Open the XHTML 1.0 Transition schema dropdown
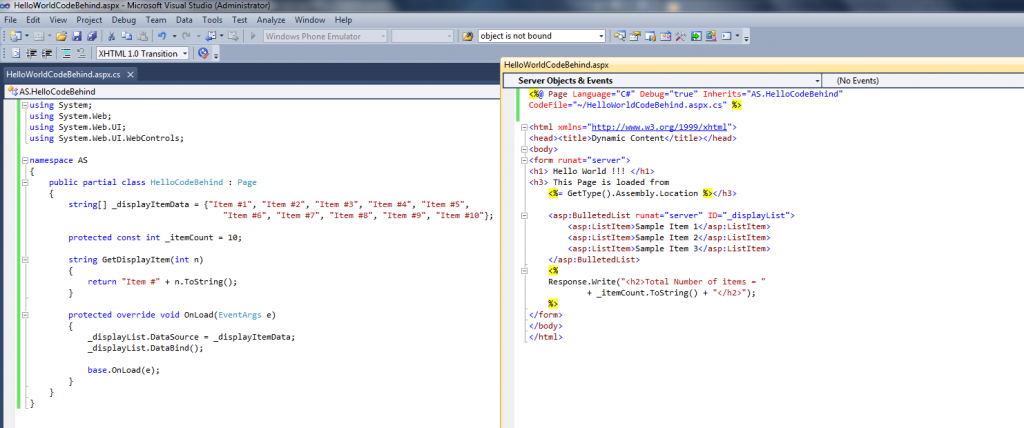Viewport: 1024px width, 428px height. click(142, 54)
